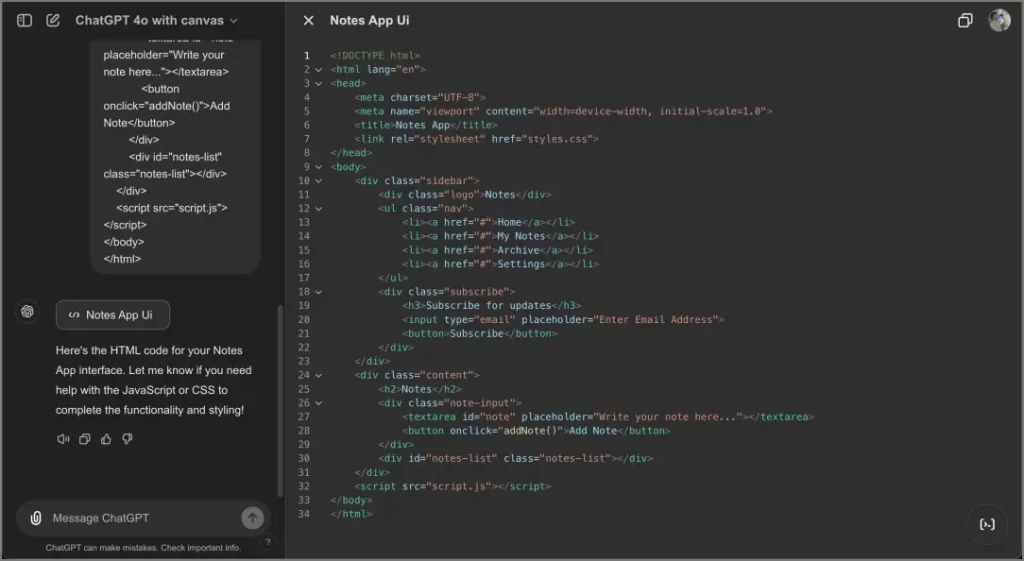Close the Notes App Ui canvas
The image size is (1024, 561).
pos(308,20)
